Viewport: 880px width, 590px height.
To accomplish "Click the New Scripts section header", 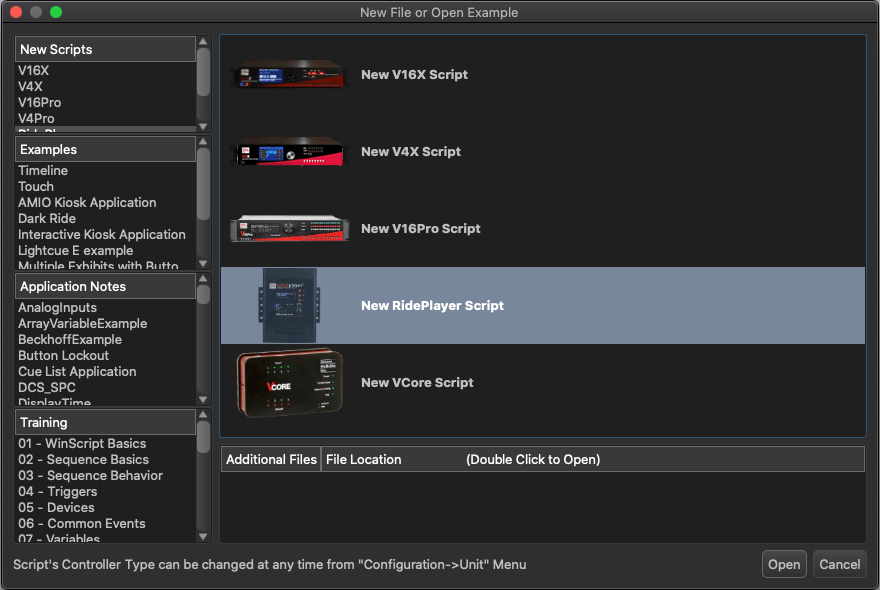I will pyautogui.click(x=106, y=49).
